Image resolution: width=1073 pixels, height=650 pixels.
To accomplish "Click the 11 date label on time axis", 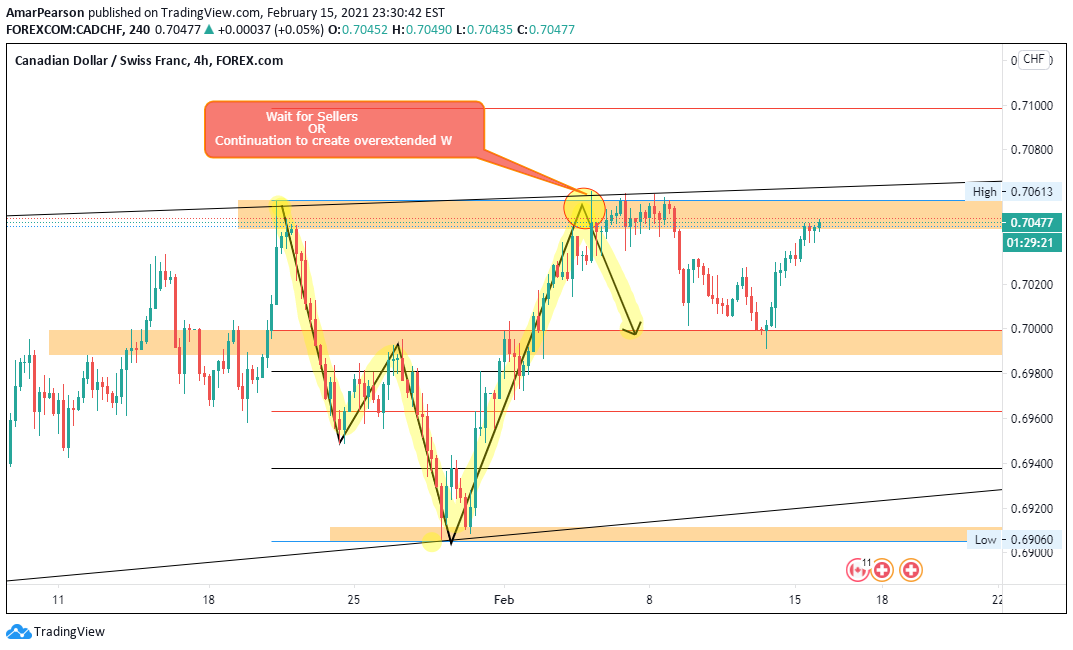I will click(58, 600).
